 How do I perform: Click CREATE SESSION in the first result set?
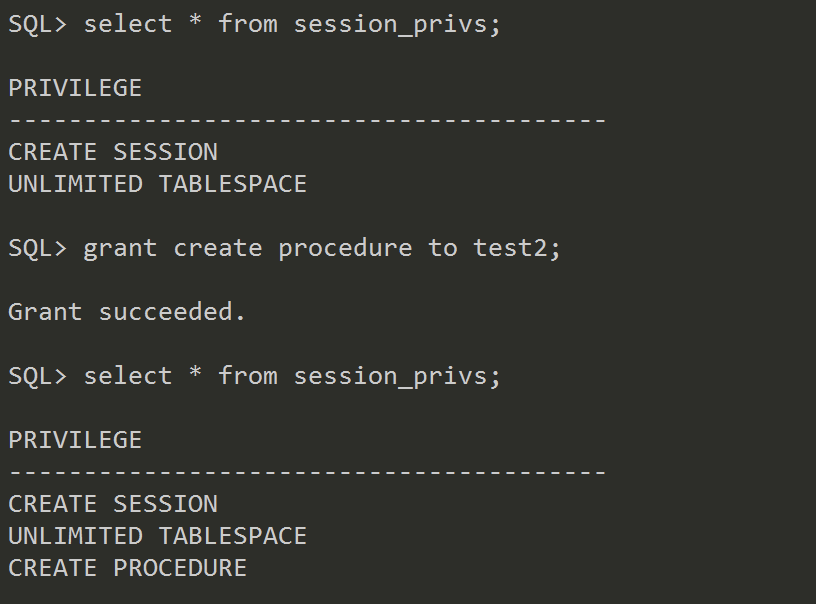[x=113, y=152]
